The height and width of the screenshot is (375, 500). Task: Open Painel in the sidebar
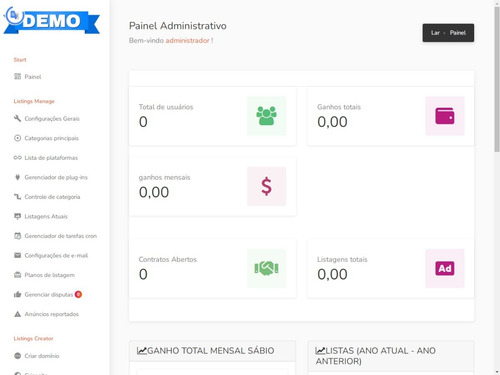point(33,77)
